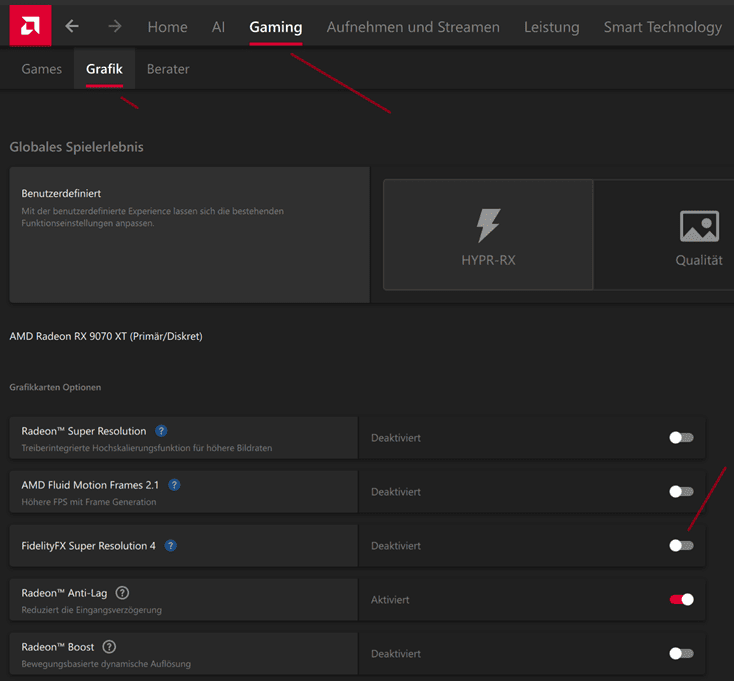The width and height of the screenshot is (734, 681).
Task: Open the Smart Technology tab
Action: (x=662, y=27)
